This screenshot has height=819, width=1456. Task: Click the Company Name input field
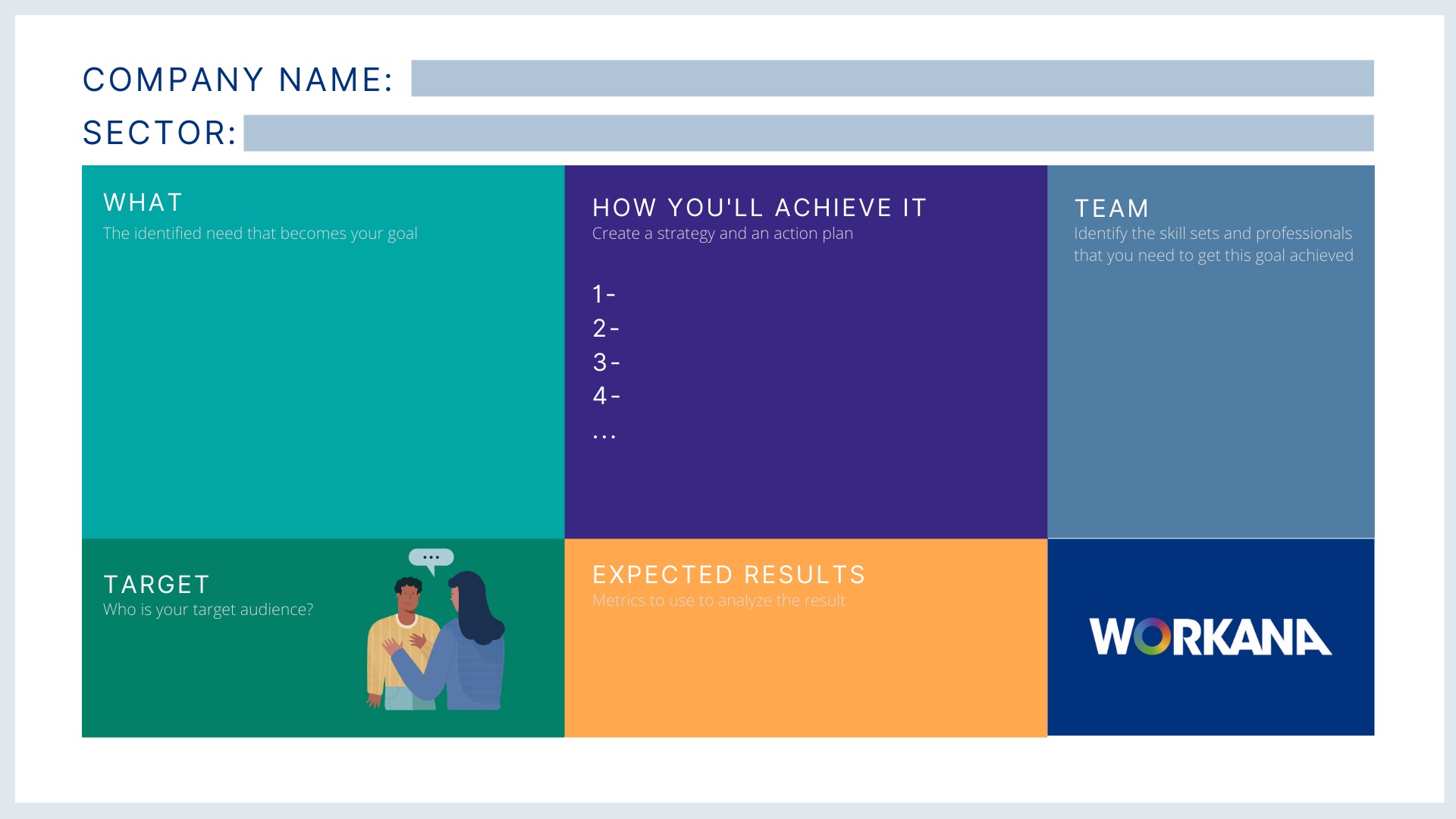892,78
